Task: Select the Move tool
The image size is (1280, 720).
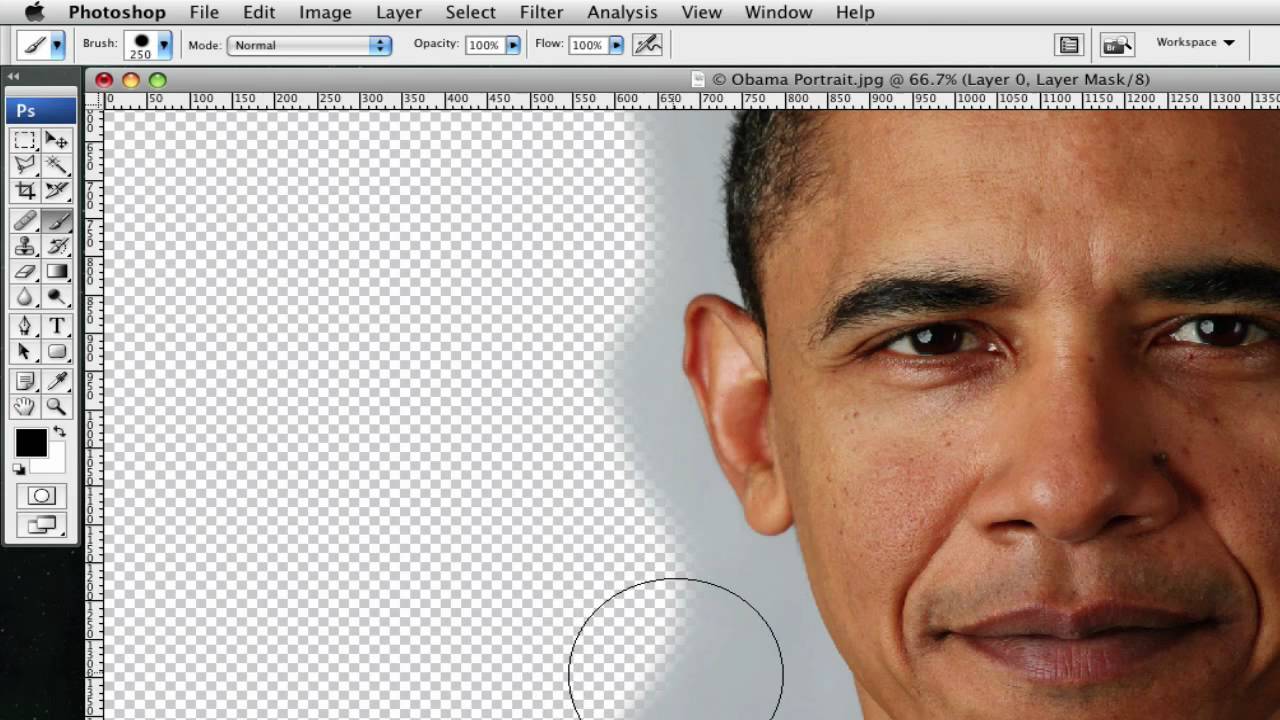Action: point(57,141)
